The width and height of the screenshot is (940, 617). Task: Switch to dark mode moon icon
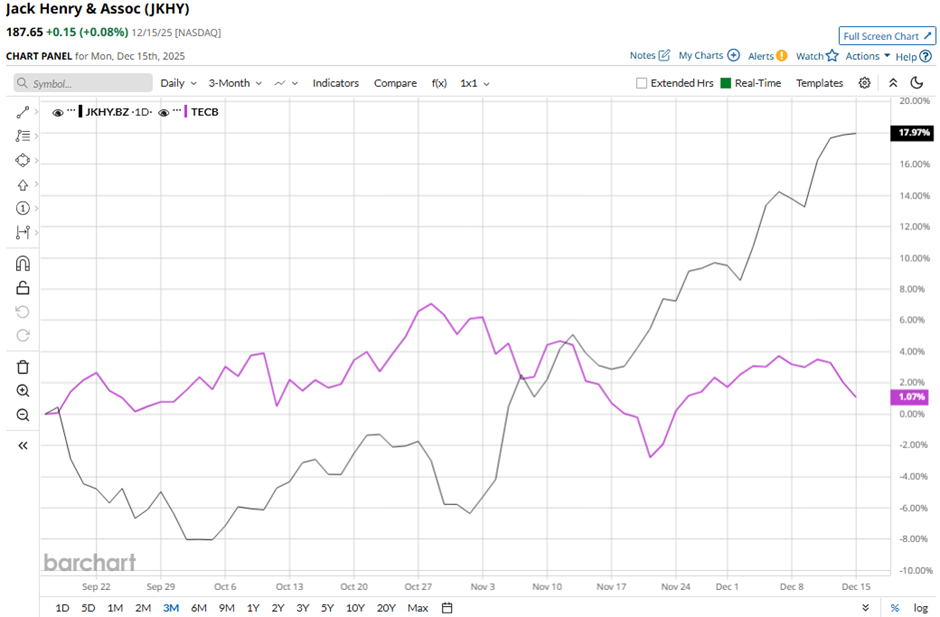coord(917,83)
